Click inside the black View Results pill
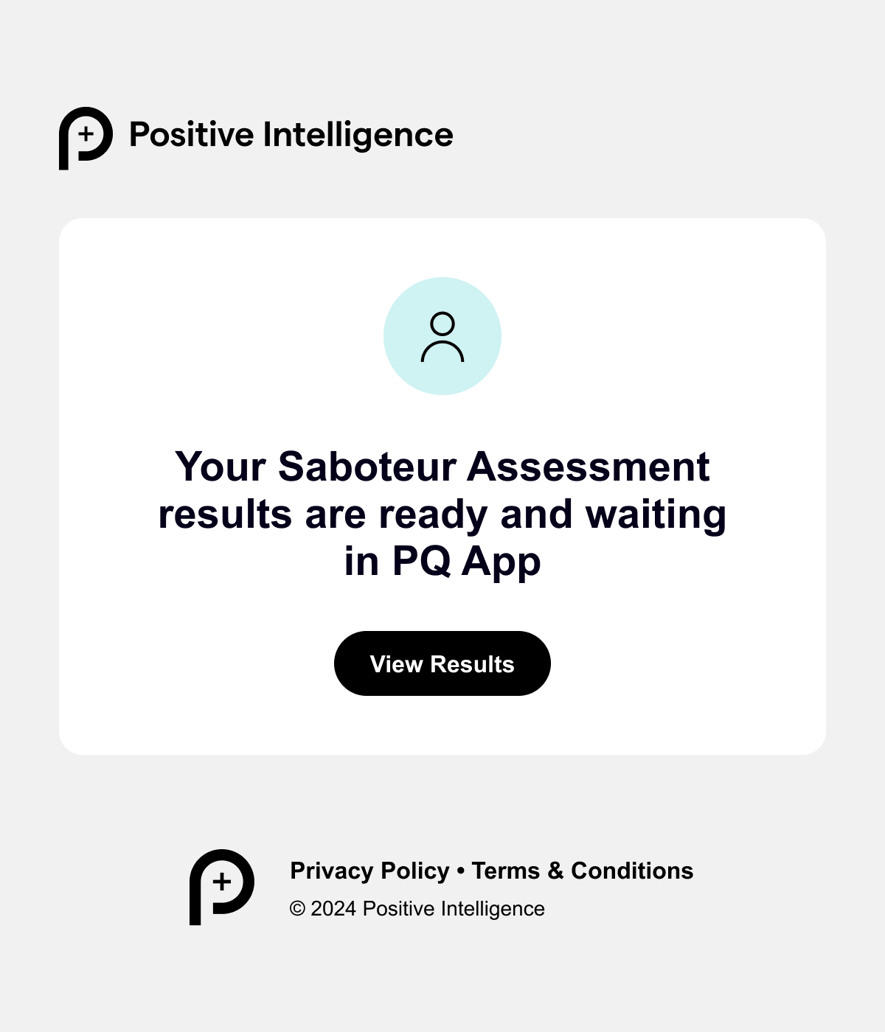Viewport: 885px width, 1032px height. [x=442, y=663]
